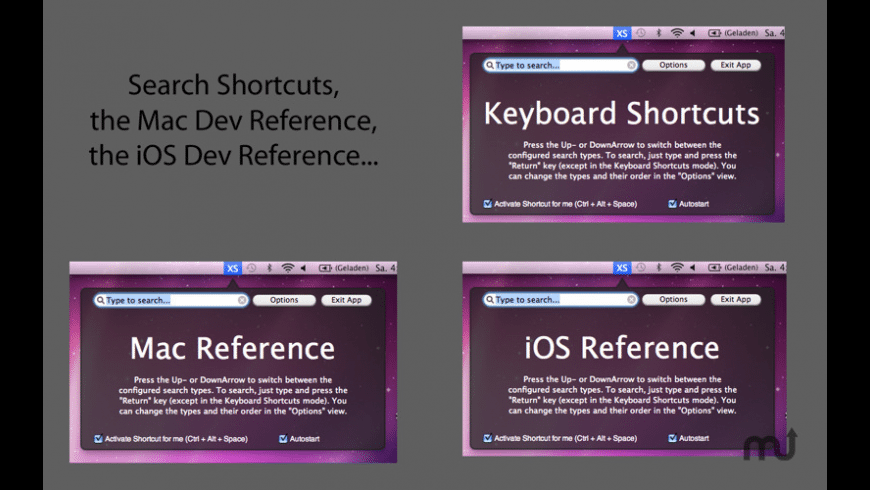Screen dimensions: 870x490
Task: Toggle Activate Shortcut checkbox in Mac Reference window
Action: point(98,439)
